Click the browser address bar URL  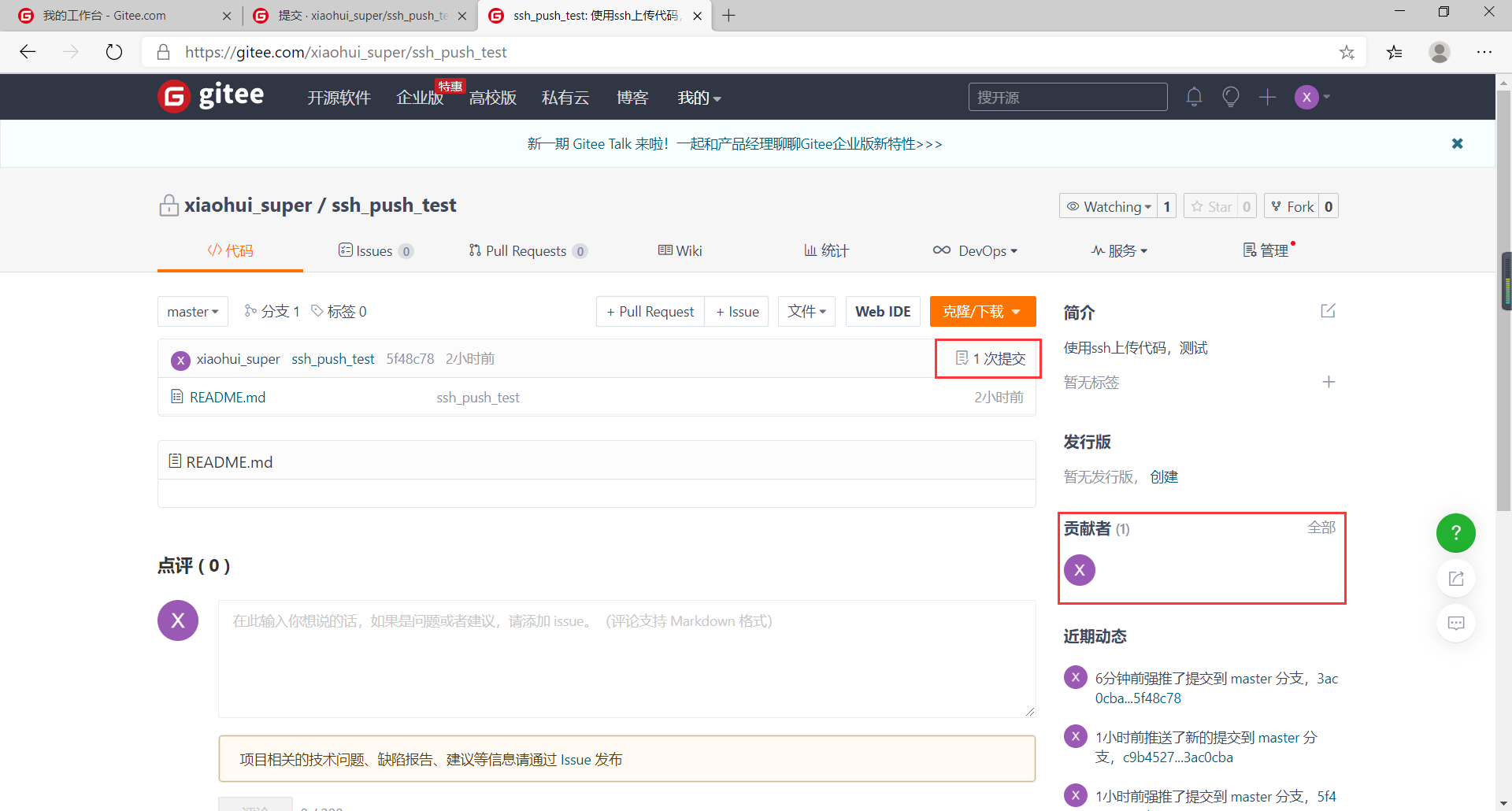(x=346, y=52)
